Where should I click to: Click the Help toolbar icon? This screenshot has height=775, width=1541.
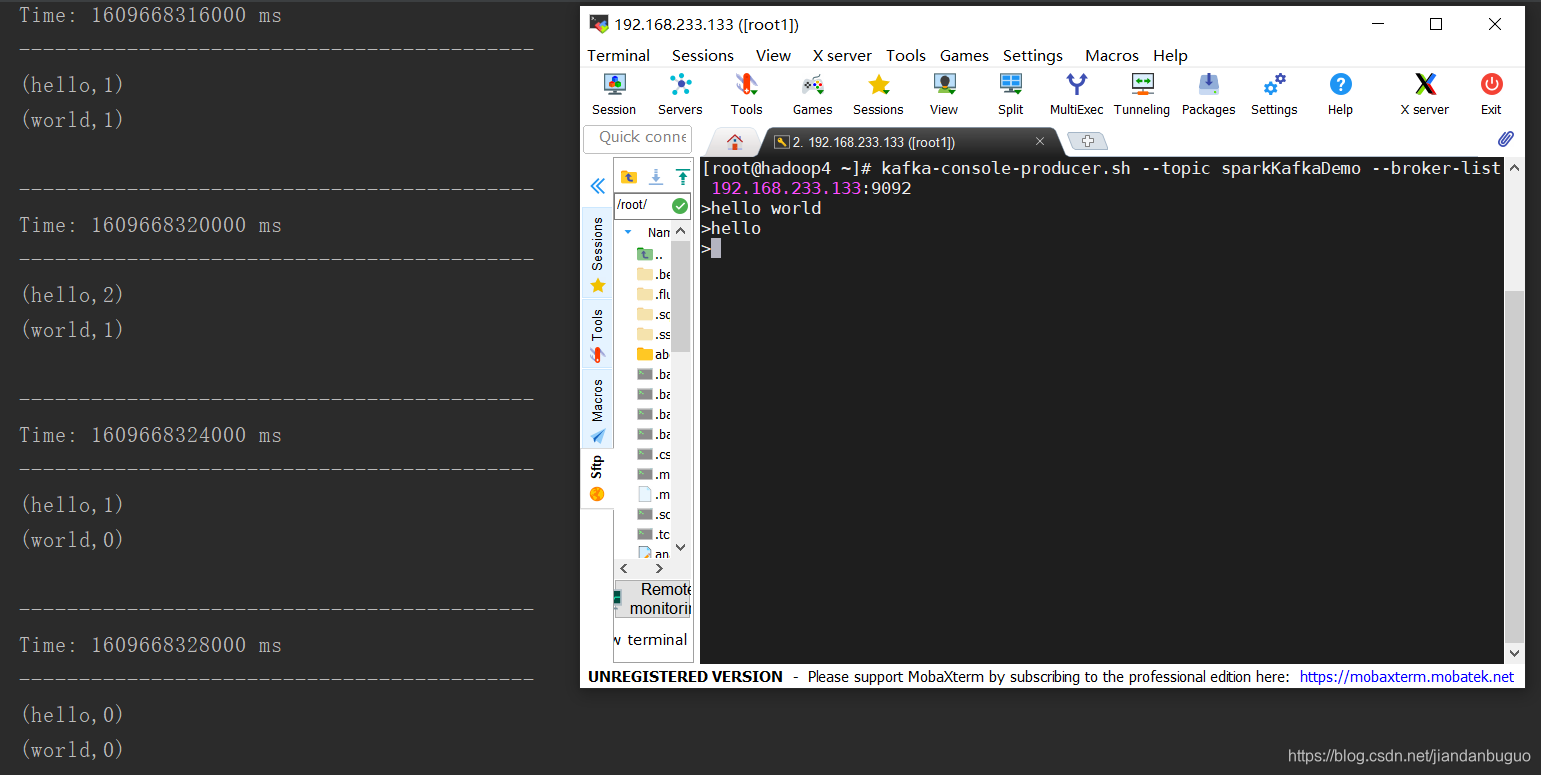tap(1340, 94)
